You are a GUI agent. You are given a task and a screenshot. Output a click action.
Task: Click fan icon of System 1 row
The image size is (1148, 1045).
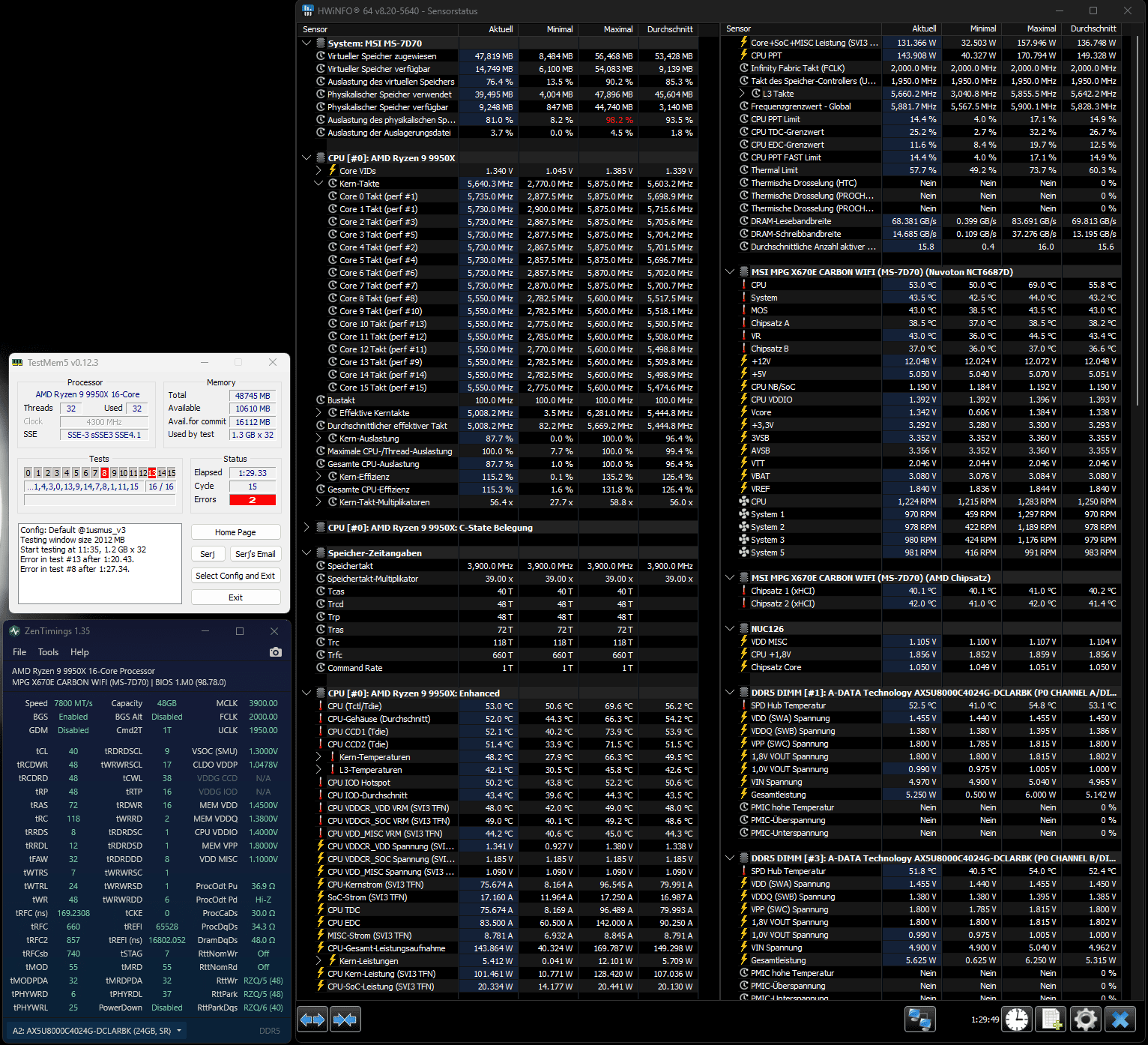click(x=744, y=514)
